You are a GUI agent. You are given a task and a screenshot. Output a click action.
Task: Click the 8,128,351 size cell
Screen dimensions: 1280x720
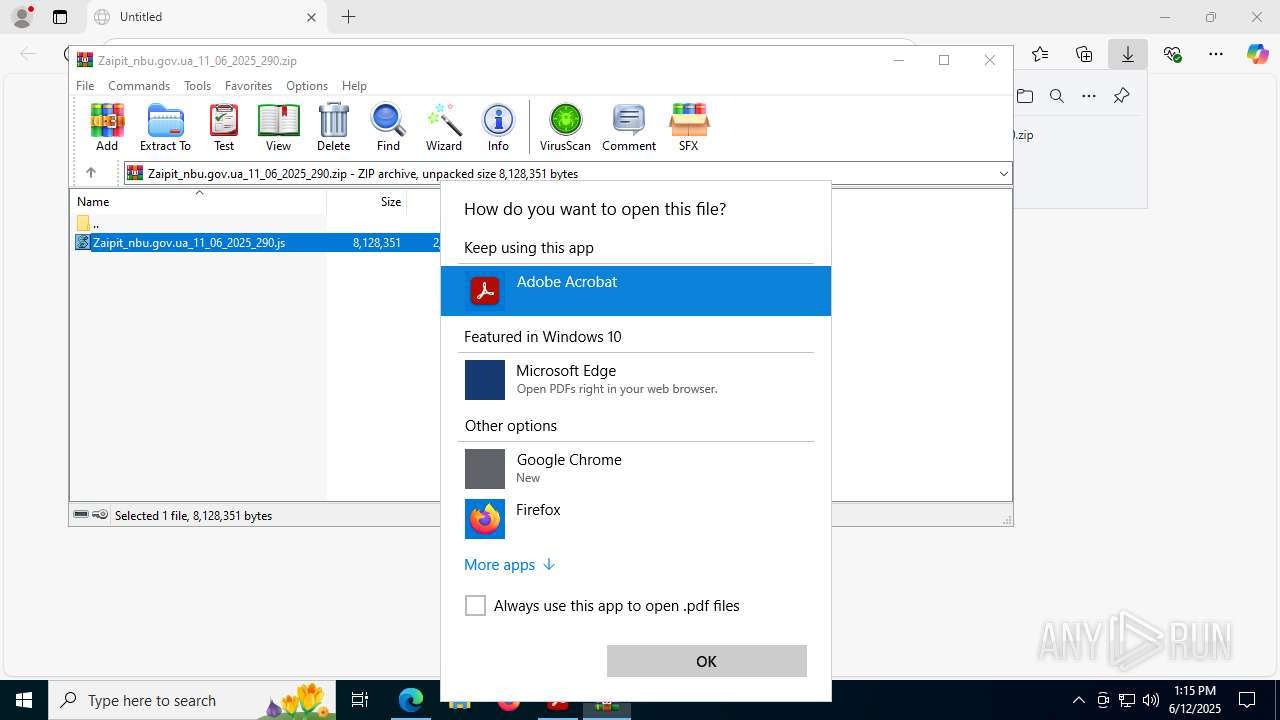(377, 242)
